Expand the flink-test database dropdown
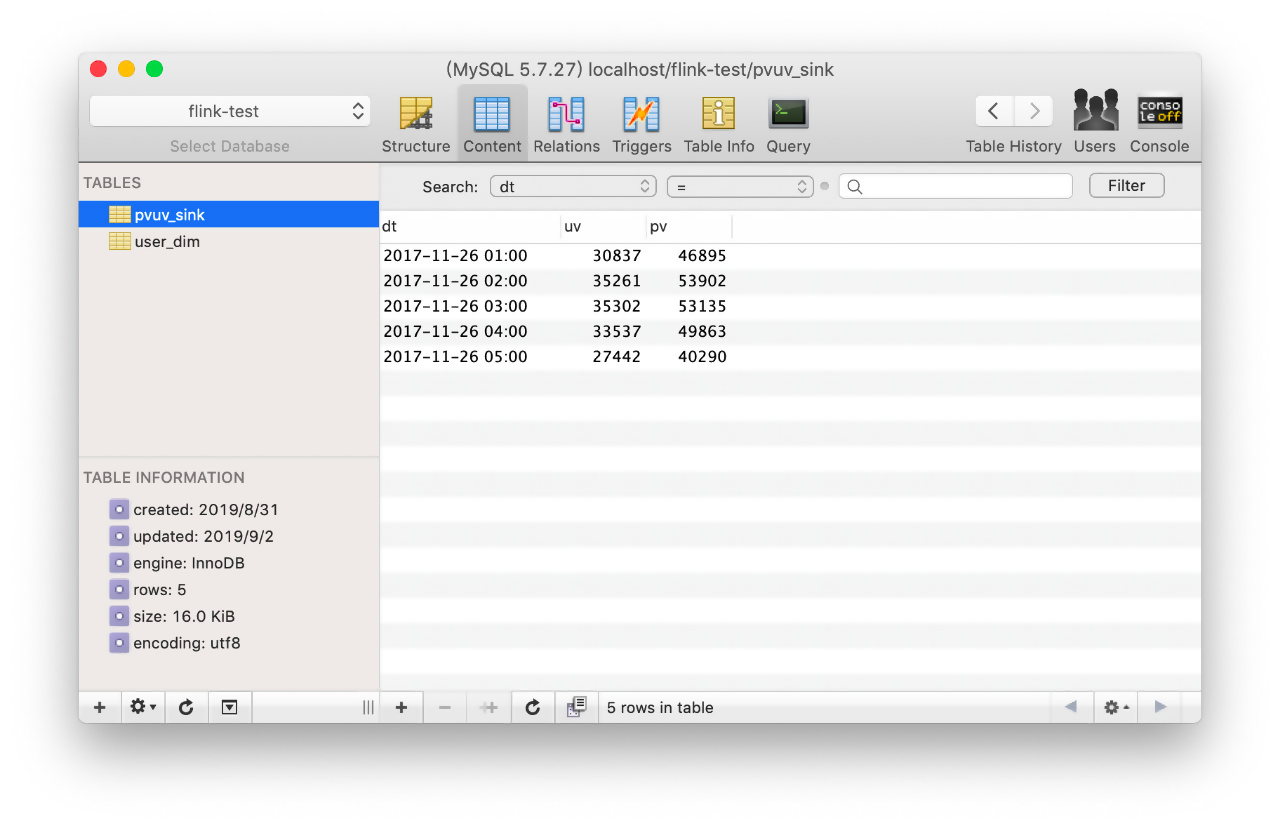1280x826 pixels. tap(230, 111)
